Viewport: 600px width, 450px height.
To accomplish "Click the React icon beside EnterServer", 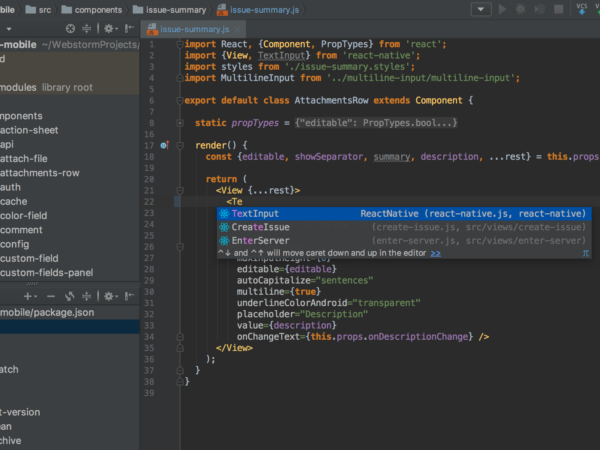I will 224,240.
